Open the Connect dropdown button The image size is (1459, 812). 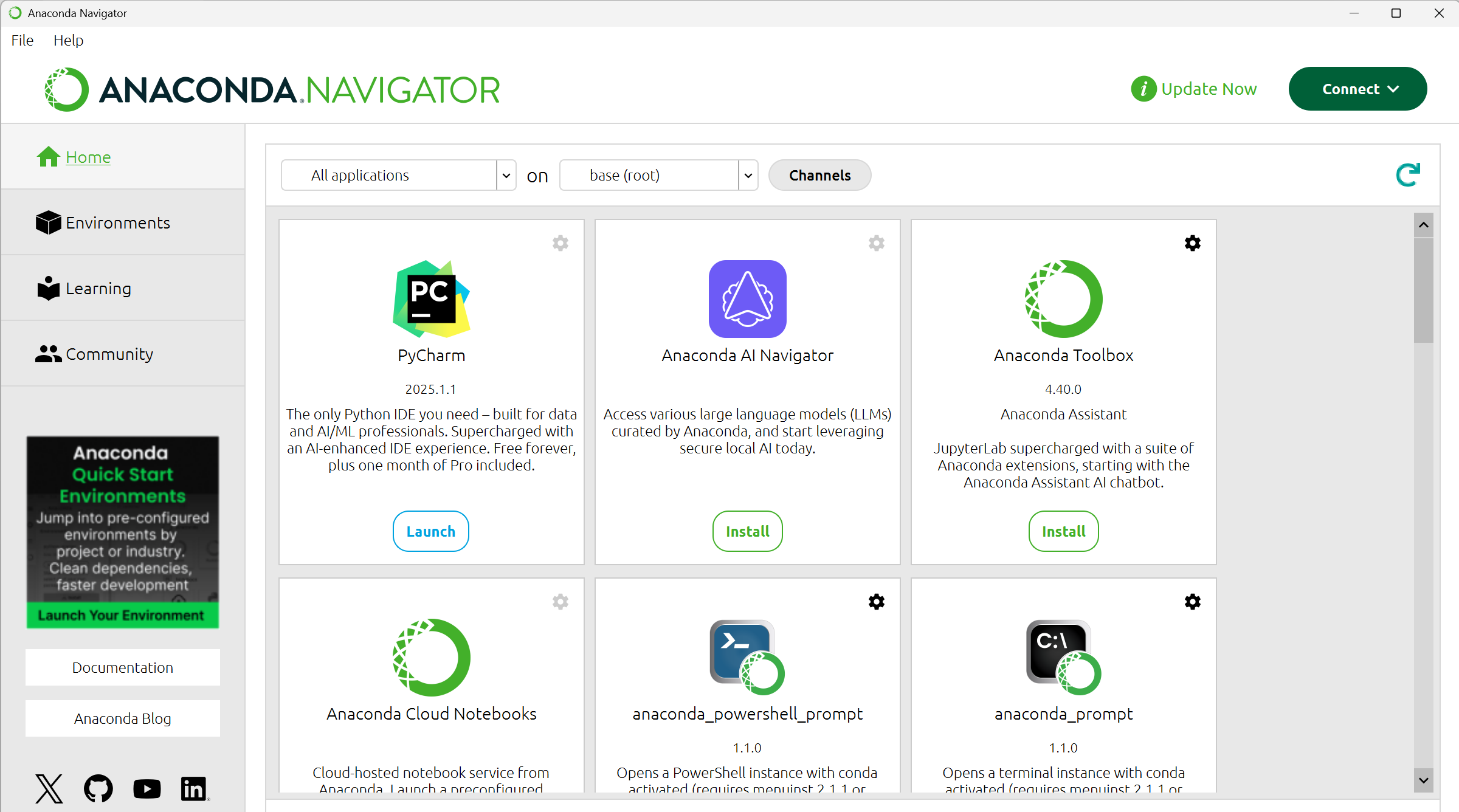click(1357, 89)
